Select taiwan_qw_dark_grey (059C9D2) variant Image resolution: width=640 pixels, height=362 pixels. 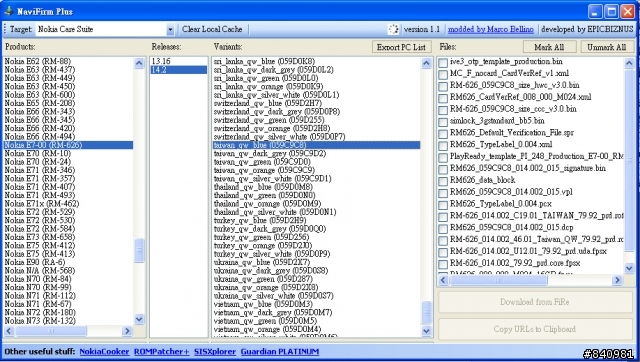tap(316, 153)
